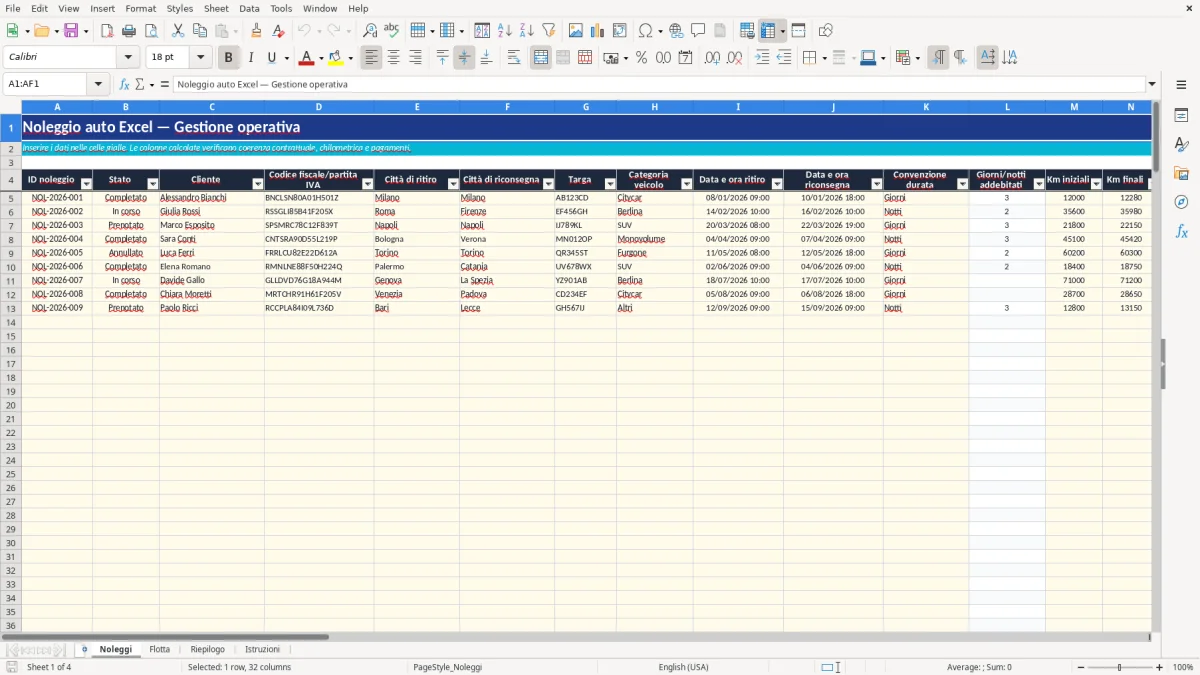Toggle Left-To-Right text direction
The height and width of the screenshot is (675, 1200).
pos(938,57)
